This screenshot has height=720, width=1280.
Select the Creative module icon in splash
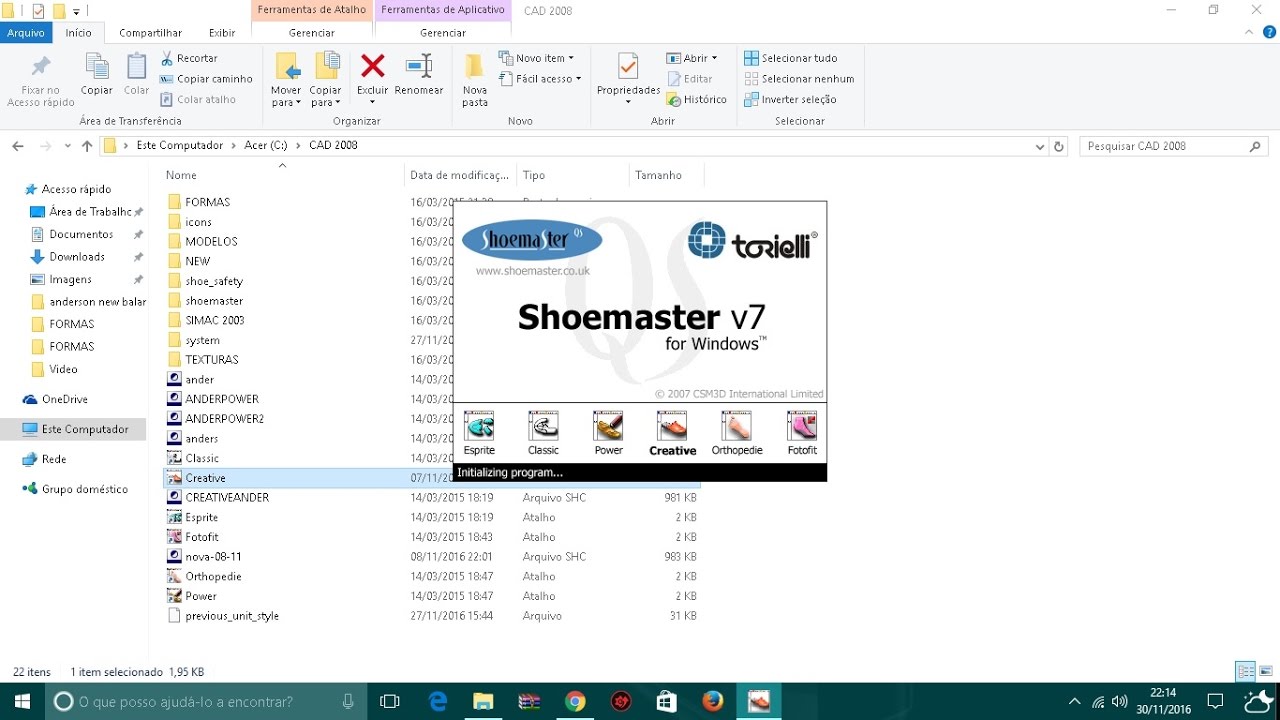point(672,426)
